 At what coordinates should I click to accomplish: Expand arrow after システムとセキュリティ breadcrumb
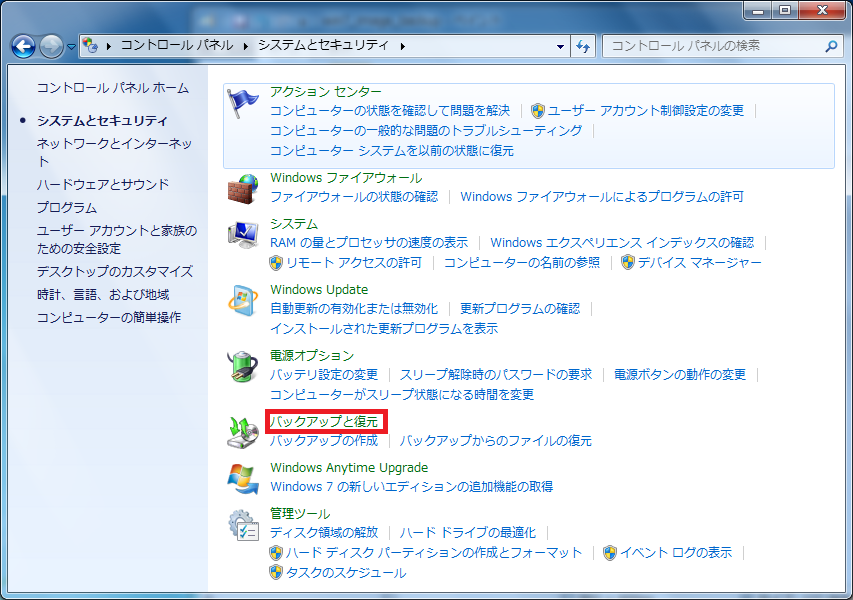click(x=403, y=46)
